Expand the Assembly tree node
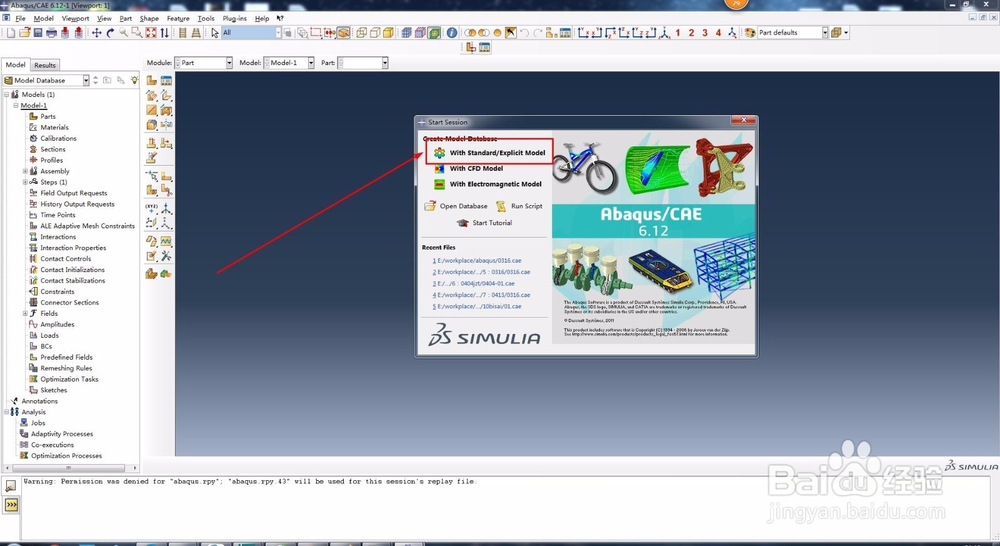This screenshot has width=1000, height=546. point(25,171)
